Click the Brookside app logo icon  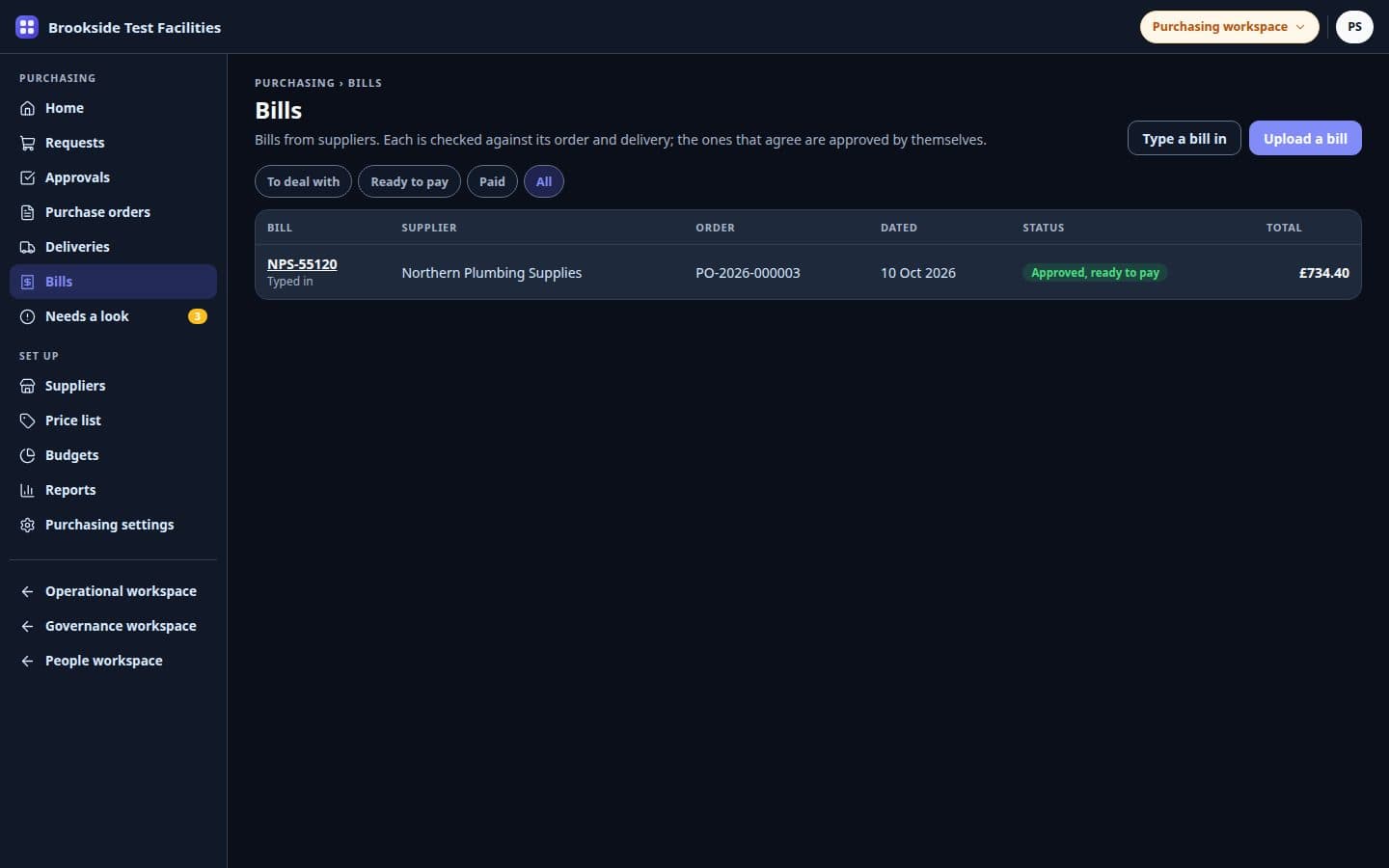click(27, 27)
